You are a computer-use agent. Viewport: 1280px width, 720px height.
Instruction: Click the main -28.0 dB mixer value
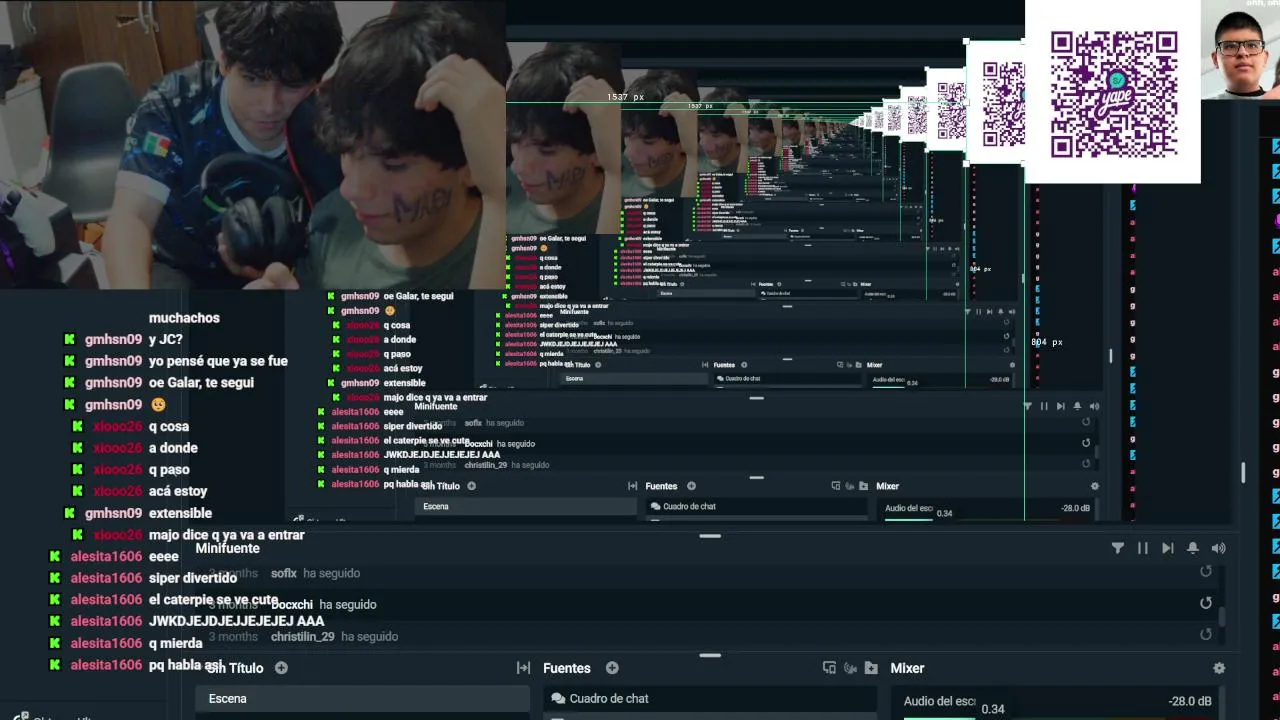pos(1189,701)
